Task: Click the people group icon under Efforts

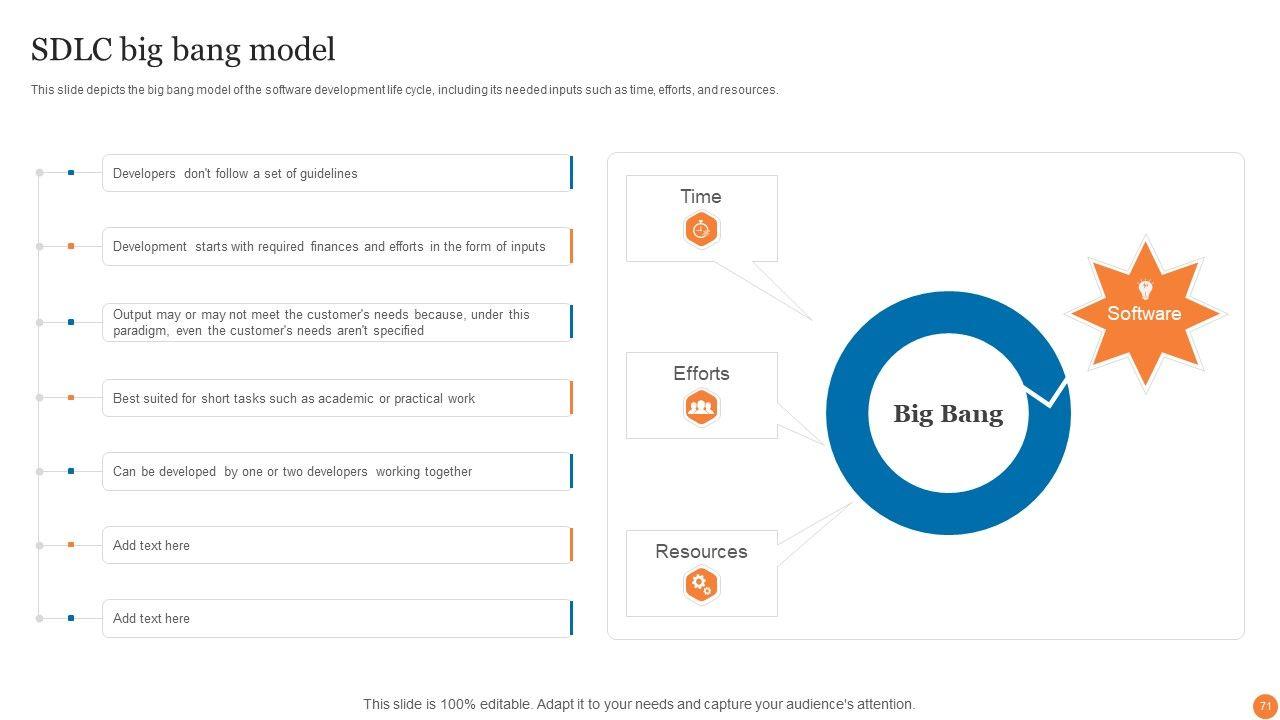Action: tap(701, 407)
